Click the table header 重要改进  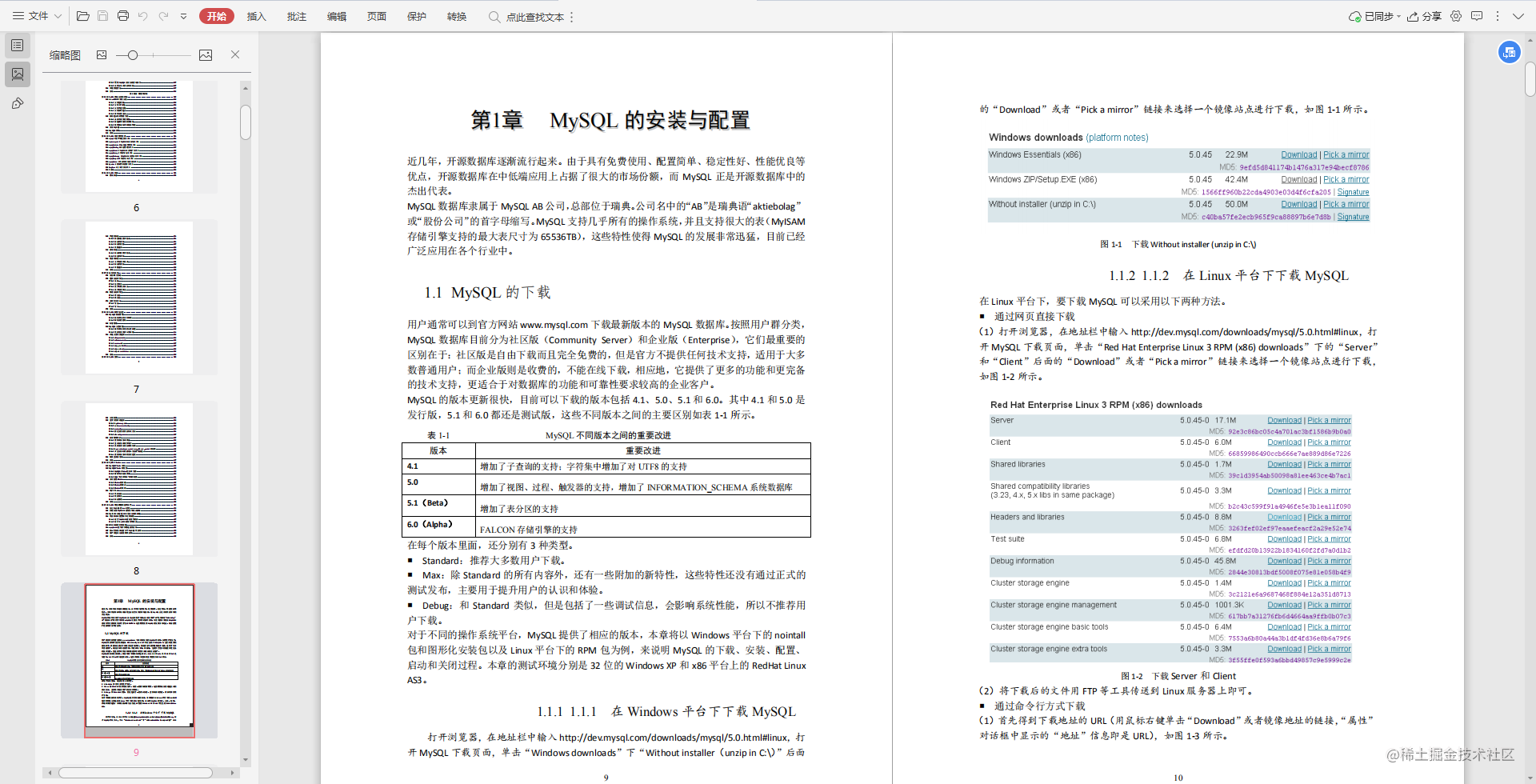[x=642, y=451]
